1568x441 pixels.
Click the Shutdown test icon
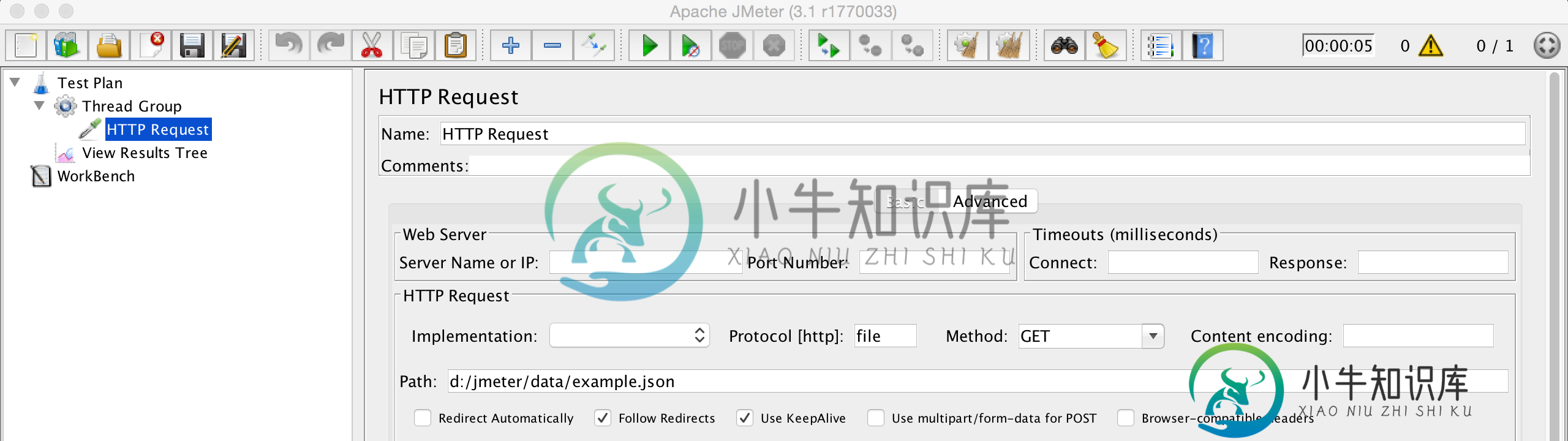[774, 46]
